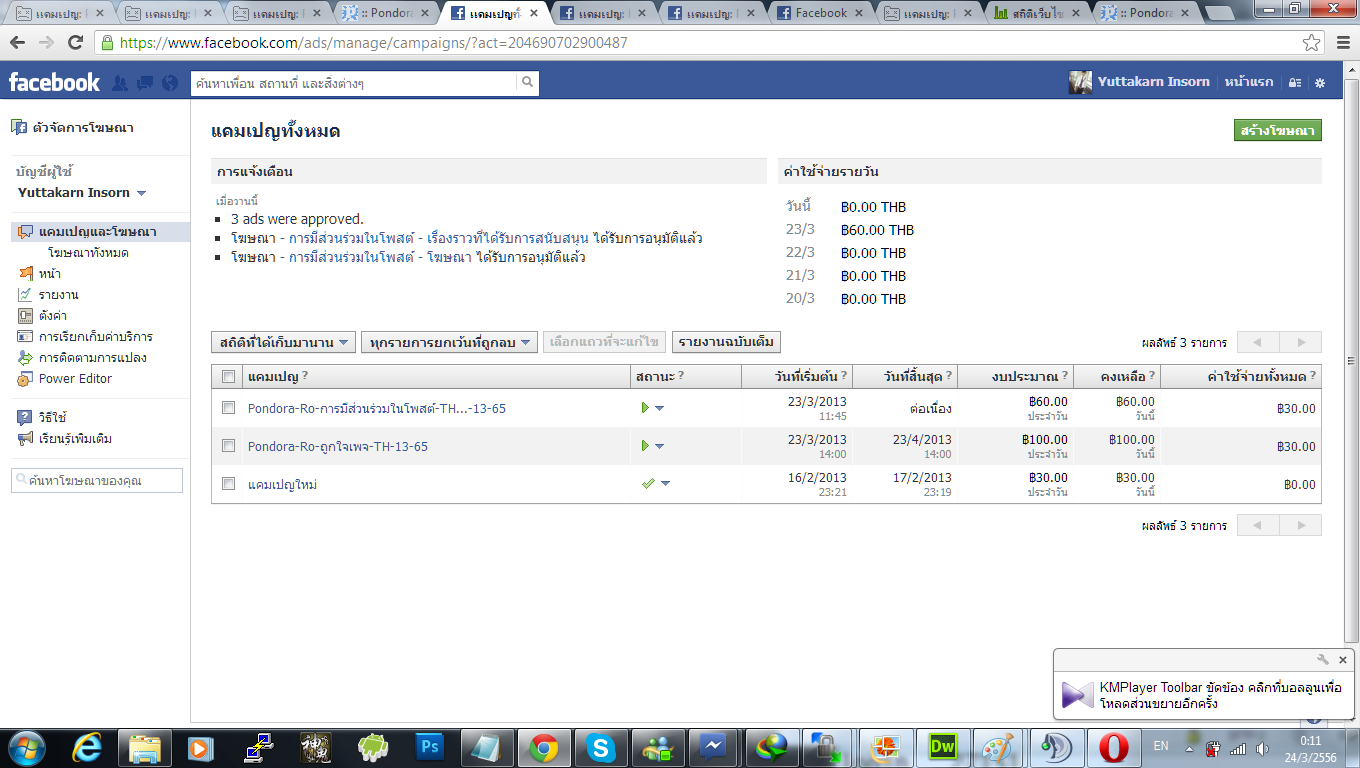Open Facebook friend requests icon

120,83
